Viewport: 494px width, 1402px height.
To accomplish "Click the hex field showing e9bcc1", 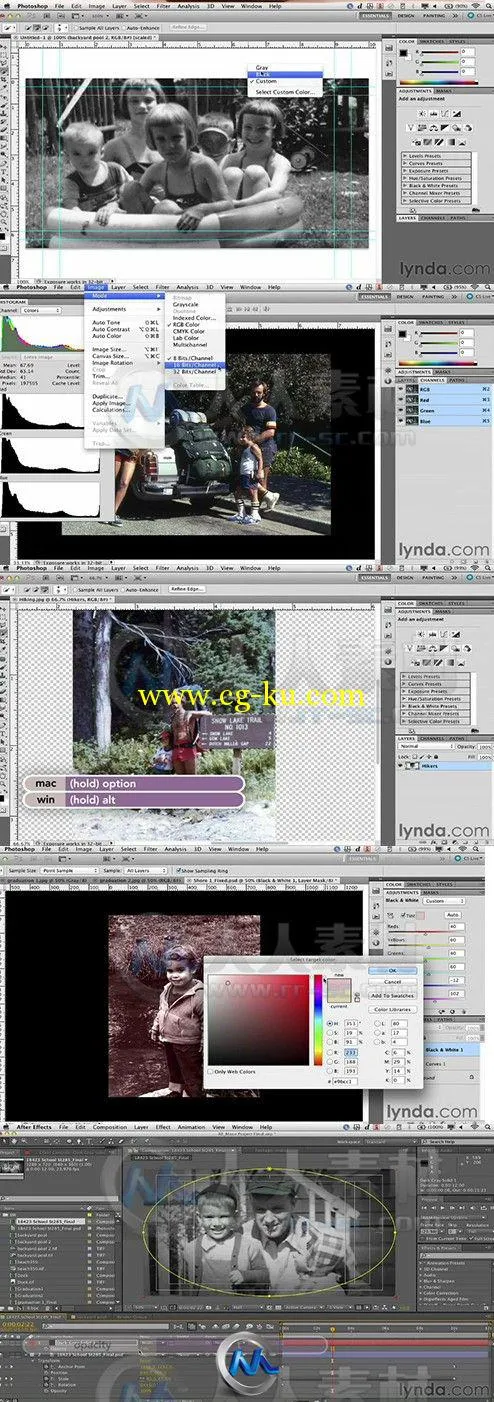I will 346,1080.
